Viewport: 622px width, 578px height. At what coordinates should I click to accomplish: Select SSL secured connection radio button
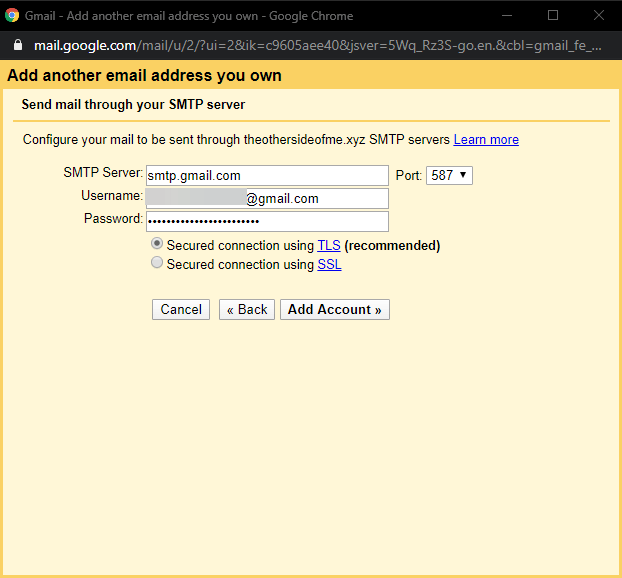(157, 263)
